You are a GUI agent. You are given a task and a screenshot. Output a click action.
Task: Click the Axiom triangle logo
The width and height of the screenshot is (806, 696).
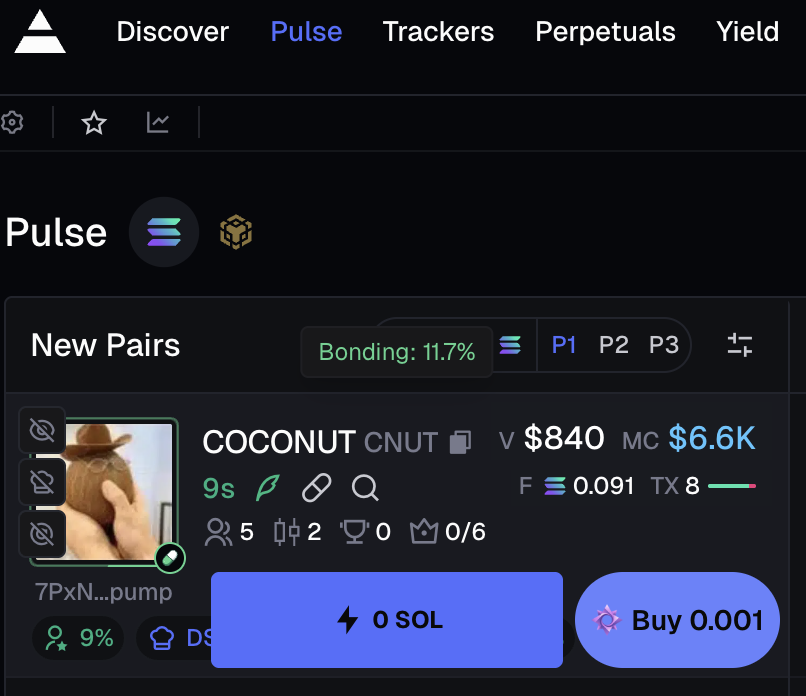[40, 32]
